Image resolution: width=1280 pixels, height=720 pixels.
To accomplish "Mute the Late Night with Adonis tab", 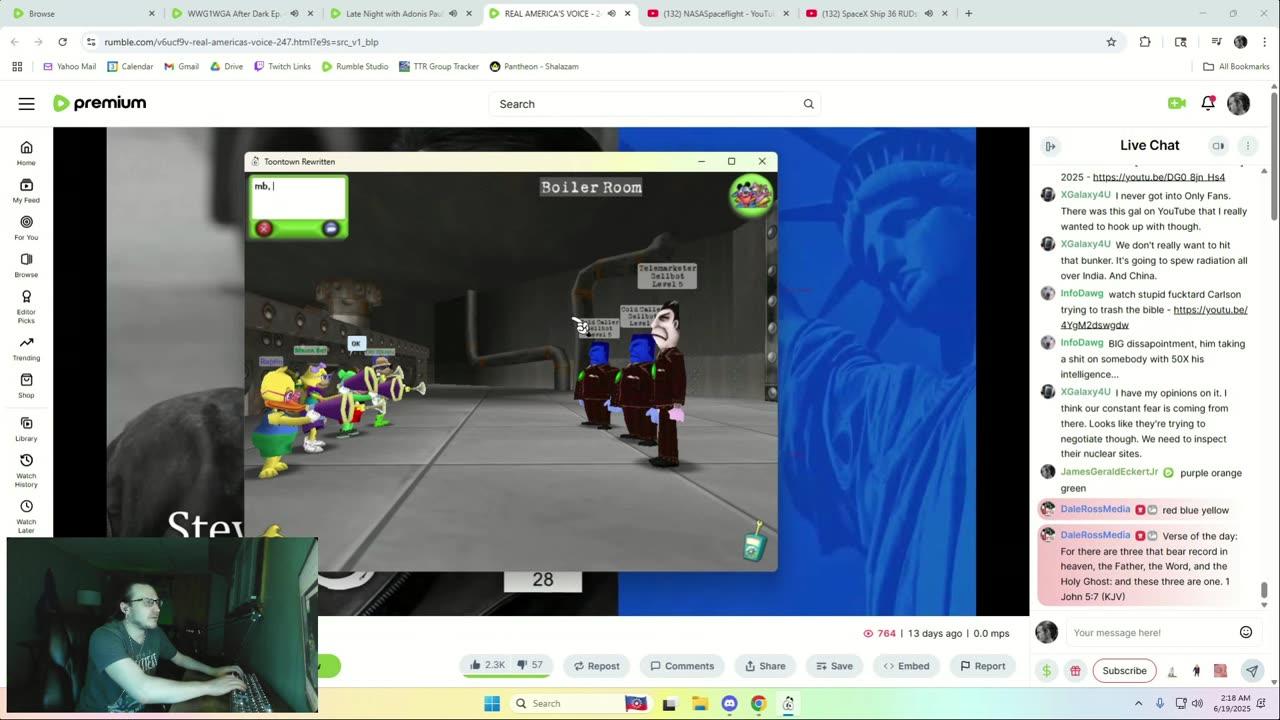I will click(452, 14).
